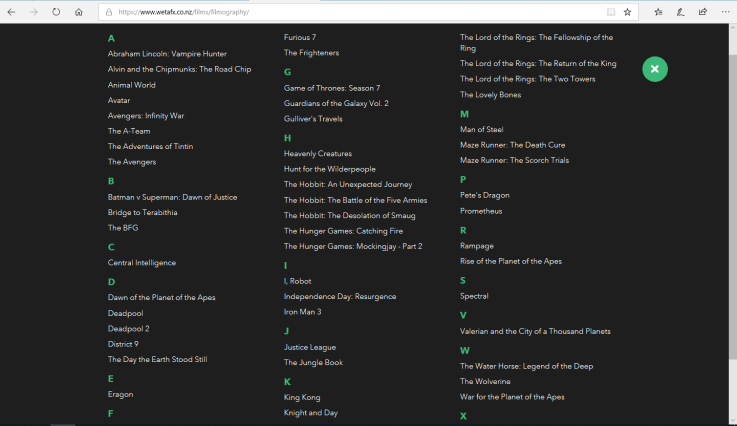Open the Avatar film link
The width and height of the screenshot is (737, 426).
(119, 100)
